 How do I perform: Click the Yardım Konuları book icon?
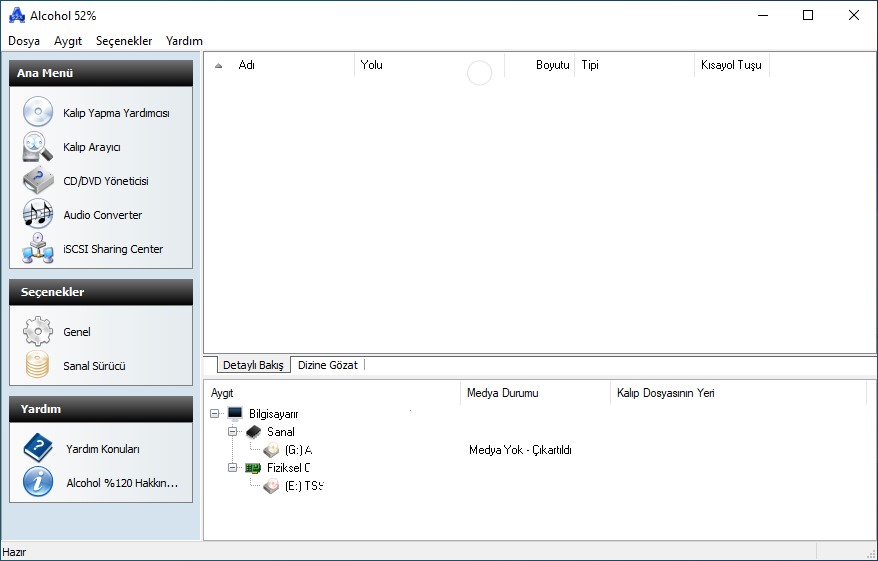pos(38,448)
